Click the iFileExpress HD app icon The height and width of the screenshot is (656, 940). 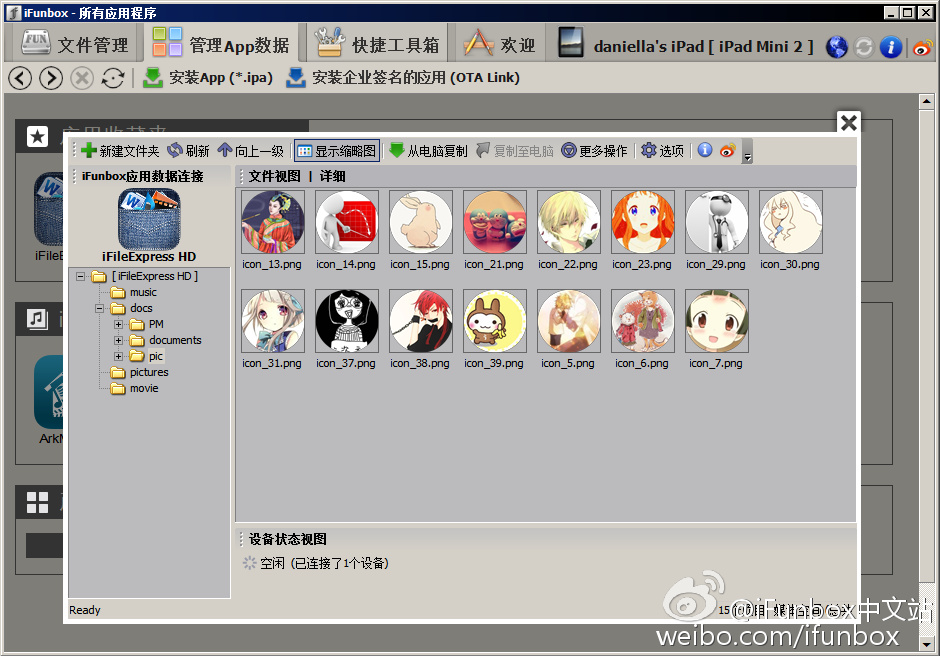149,219
